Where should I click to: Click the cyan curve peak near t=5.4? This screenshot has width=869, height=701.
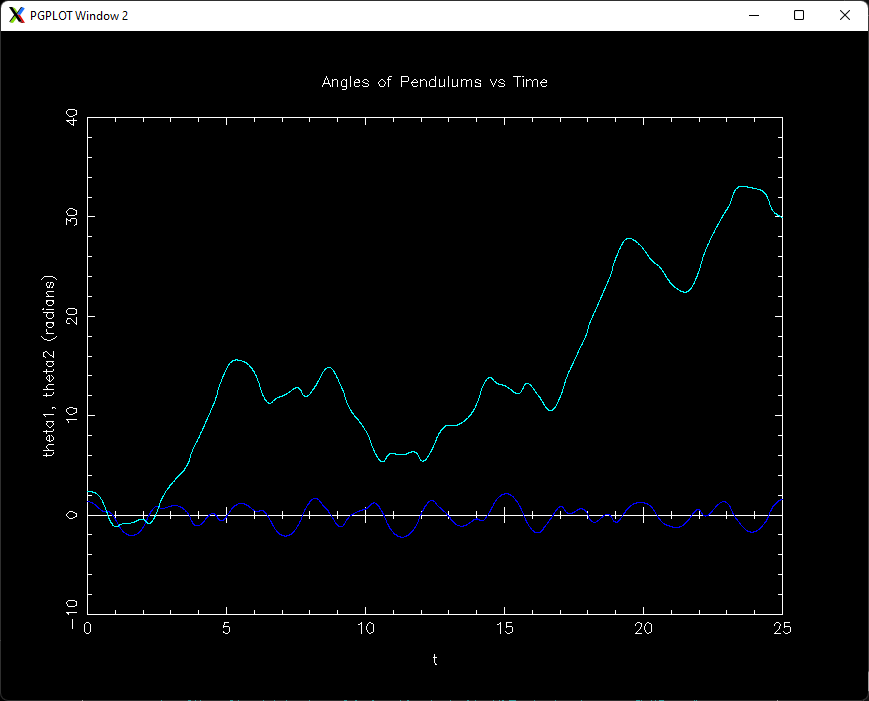(237, 360)
